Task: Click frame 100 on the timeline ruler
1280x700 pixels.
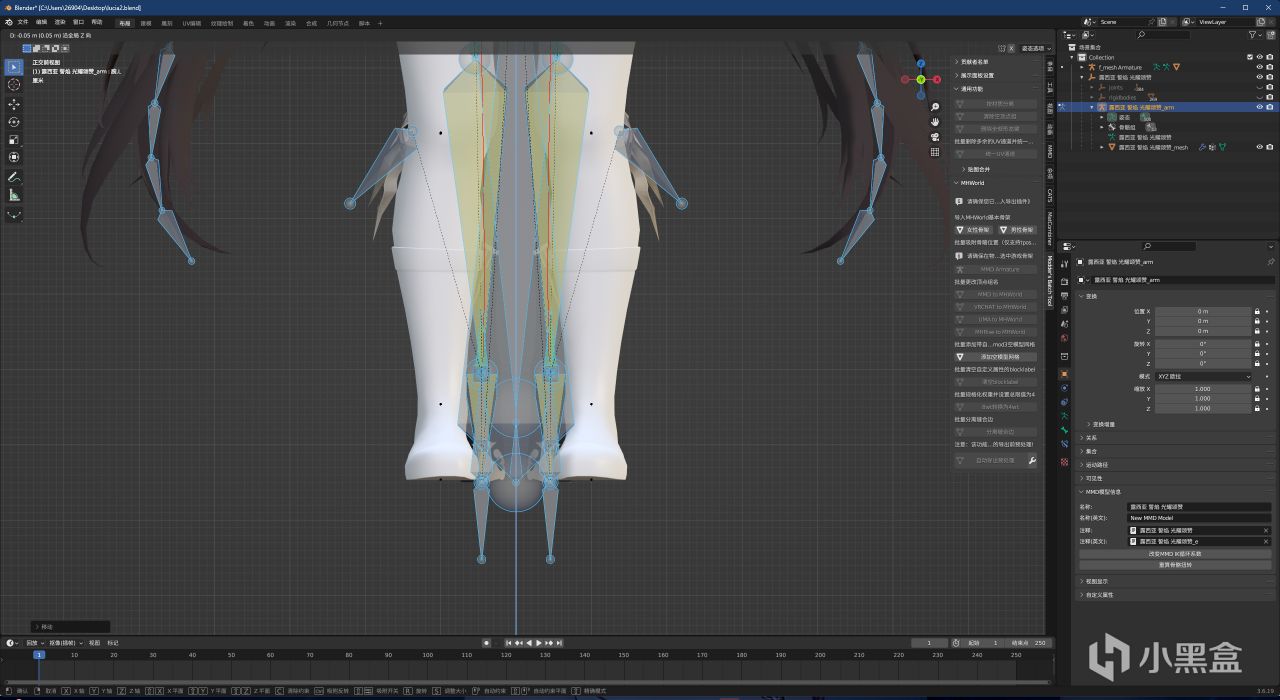Action: [x=428, y=655]
